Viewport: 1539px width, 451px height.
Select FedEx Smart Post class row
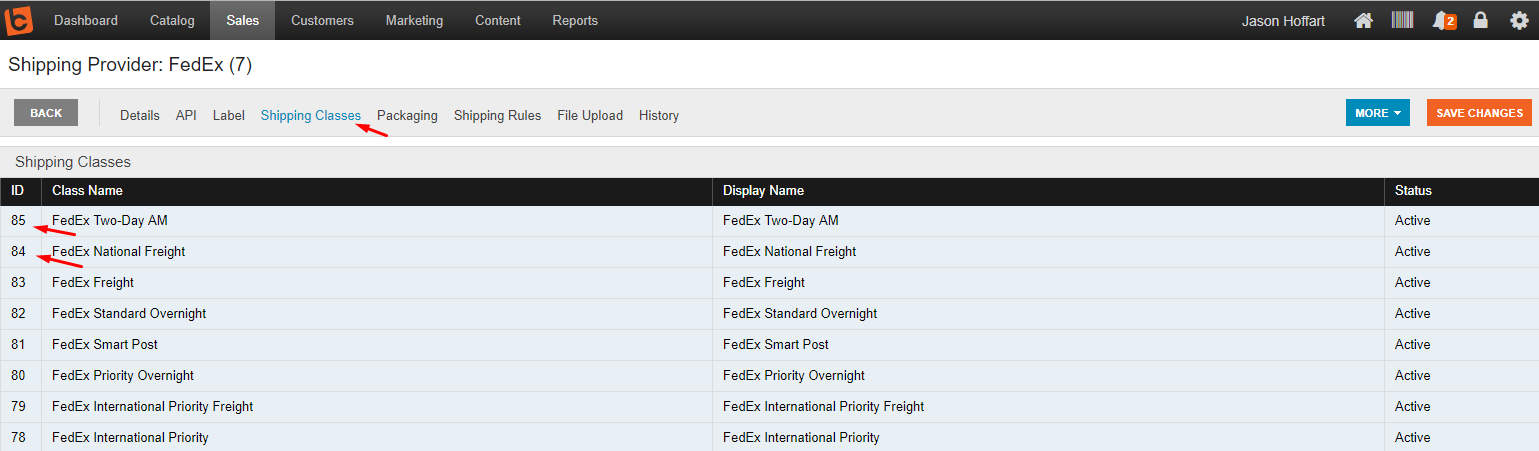pyautogui.click(x=769, y=345)
